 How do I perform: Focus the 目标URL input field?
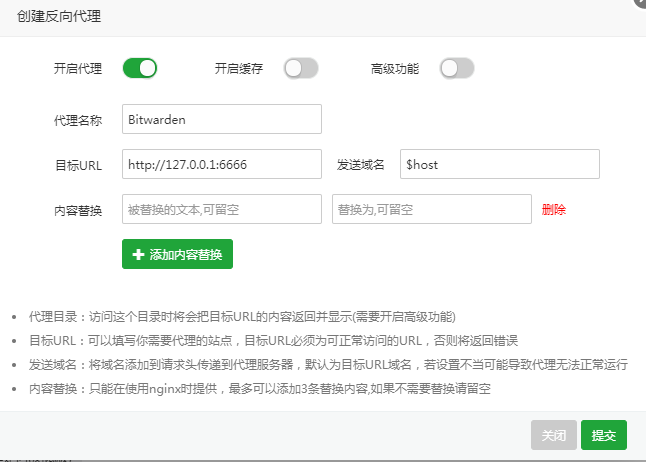point(222,164)
